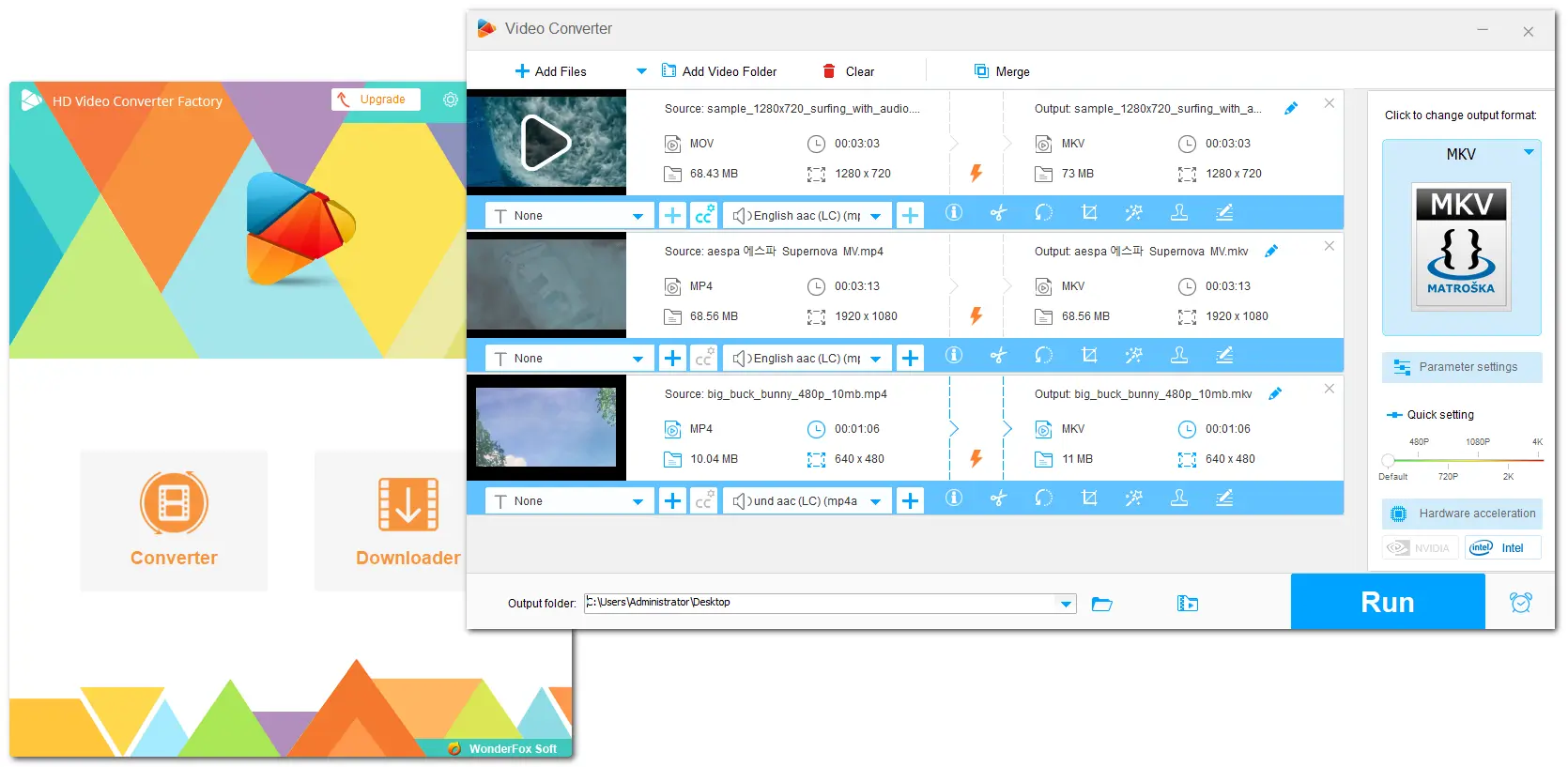Expand the output folder path dropdown
The image size is (1568, 767).
pyautogui.click(x=1066, y=604)
